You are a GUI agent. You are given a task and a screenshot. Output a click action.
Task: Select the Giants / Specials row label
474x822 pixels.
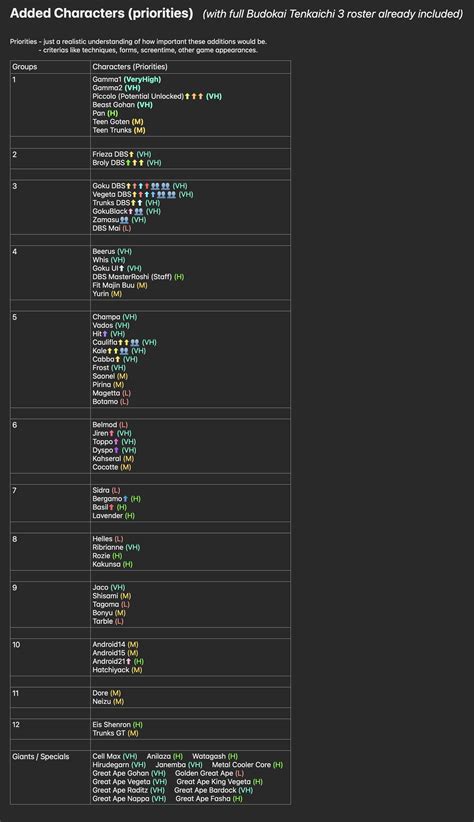(x=40, y=756)
